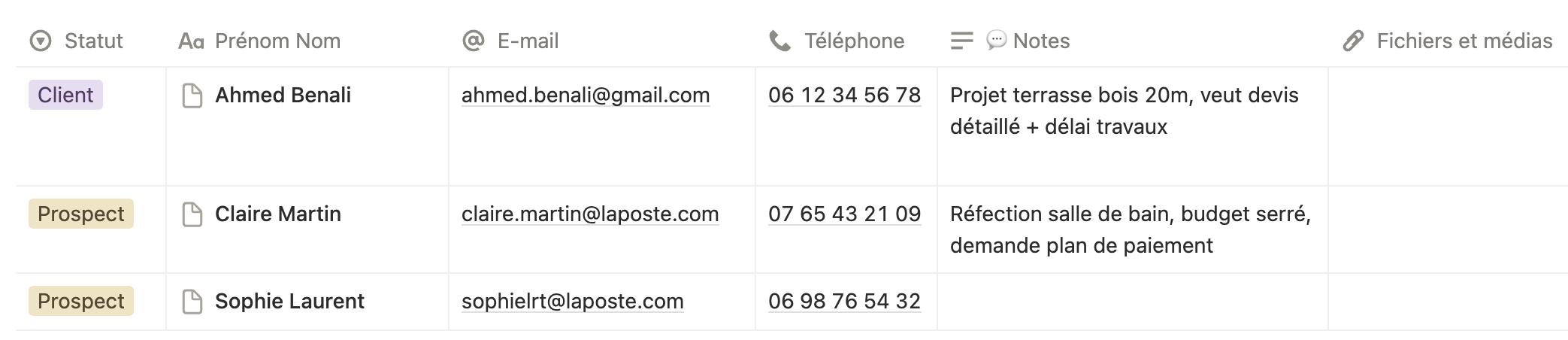Open the Client status tag for Ahmed Benali

point(65,96)
